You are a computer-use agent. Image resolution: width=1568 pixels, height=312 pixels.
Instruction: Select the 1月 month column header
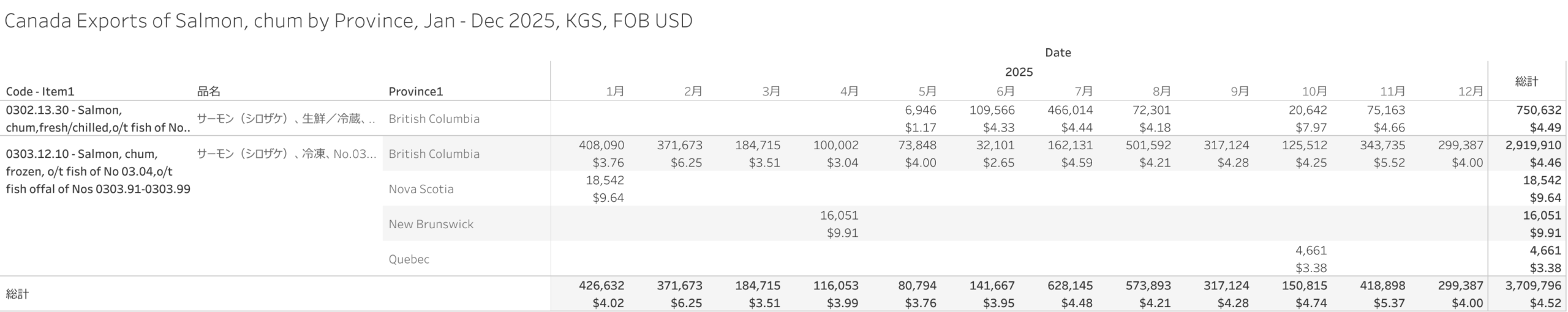click(614, 92)
